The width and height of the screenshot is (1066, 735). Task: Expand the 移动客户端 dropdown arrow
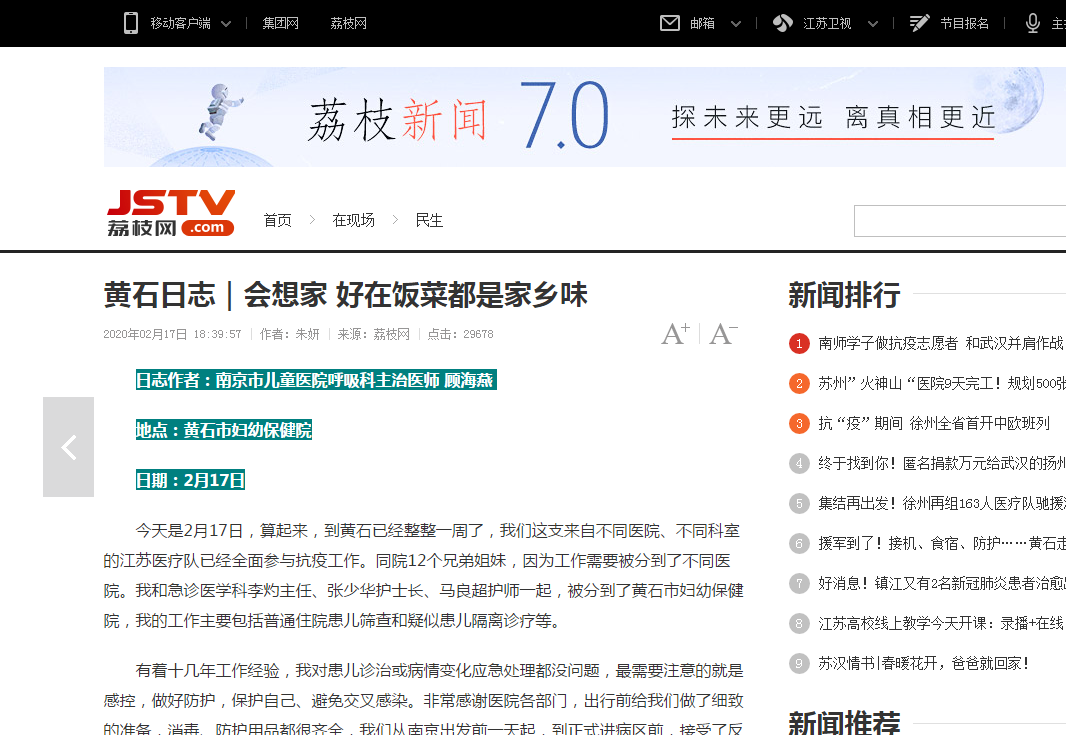(225, 22)
